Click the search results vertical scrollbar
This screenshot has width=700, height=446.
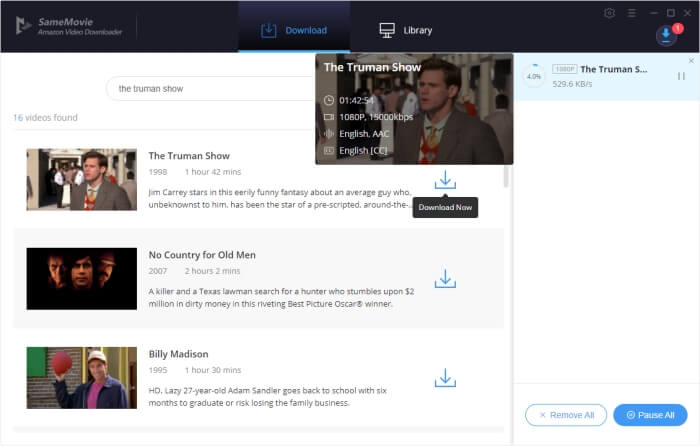[505, 176]
